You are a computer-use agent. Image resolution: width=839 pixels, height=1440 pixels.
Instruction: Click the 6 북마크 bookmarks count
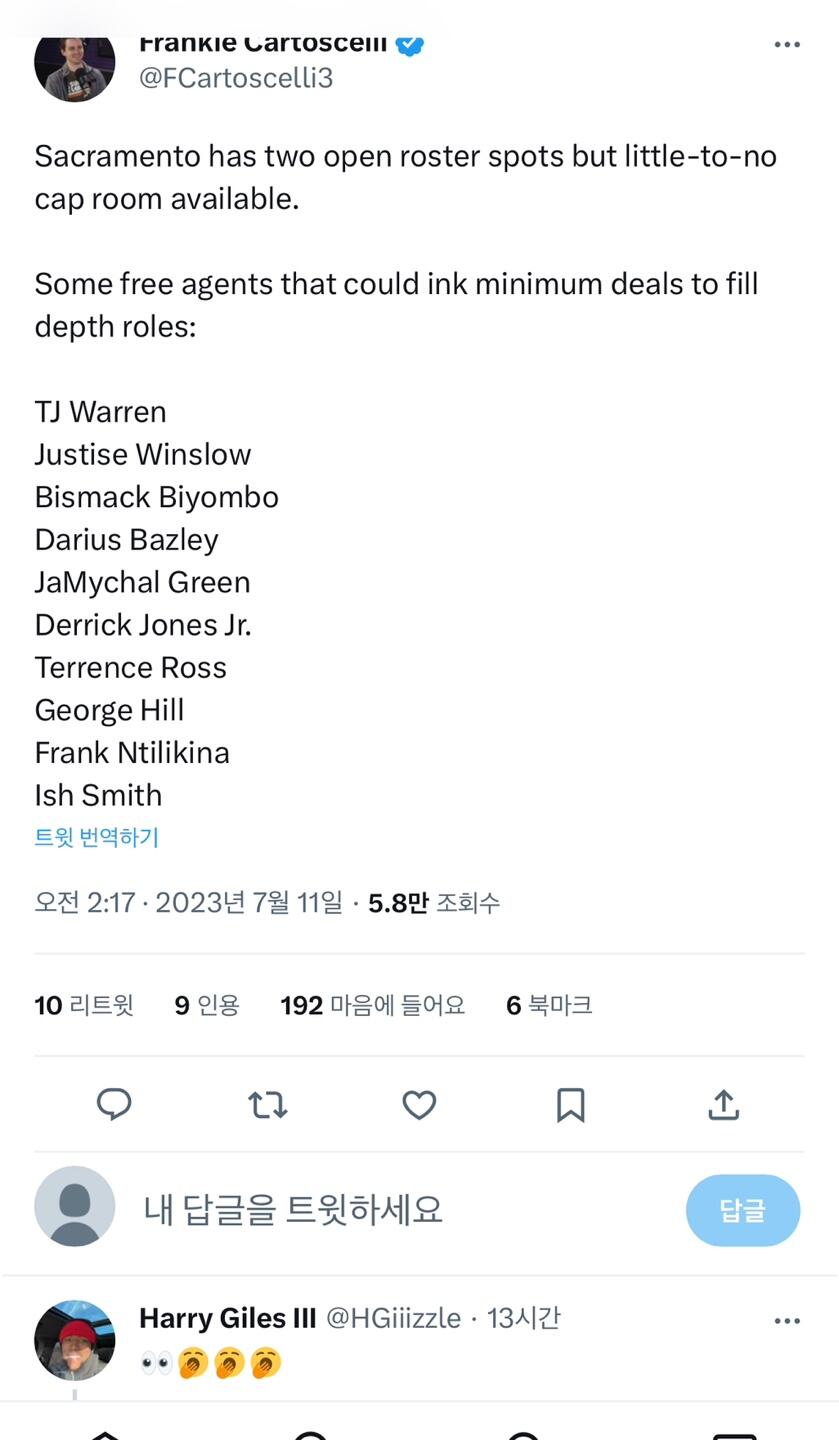coord(549,1005)
